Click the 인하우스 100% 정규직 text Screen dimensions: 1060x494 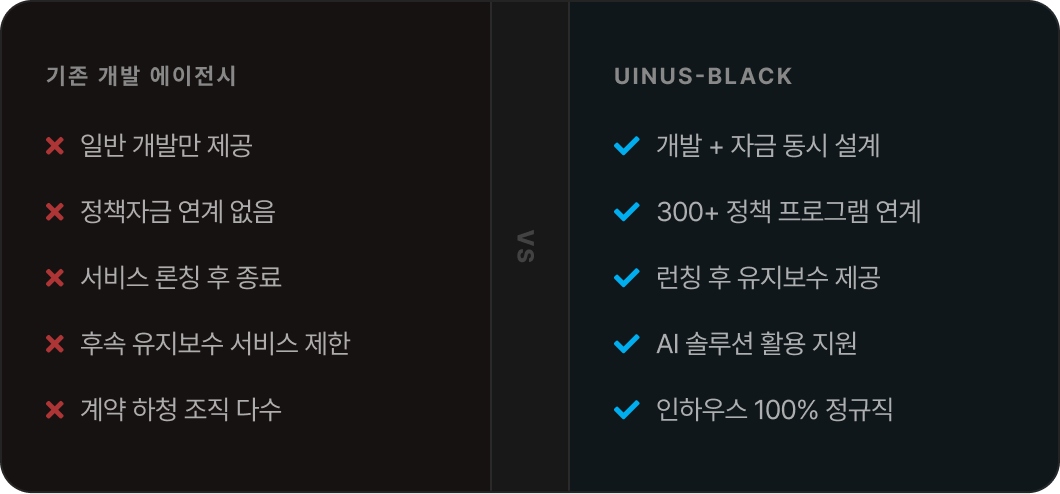pyautogui.click(x=775, y=410)
